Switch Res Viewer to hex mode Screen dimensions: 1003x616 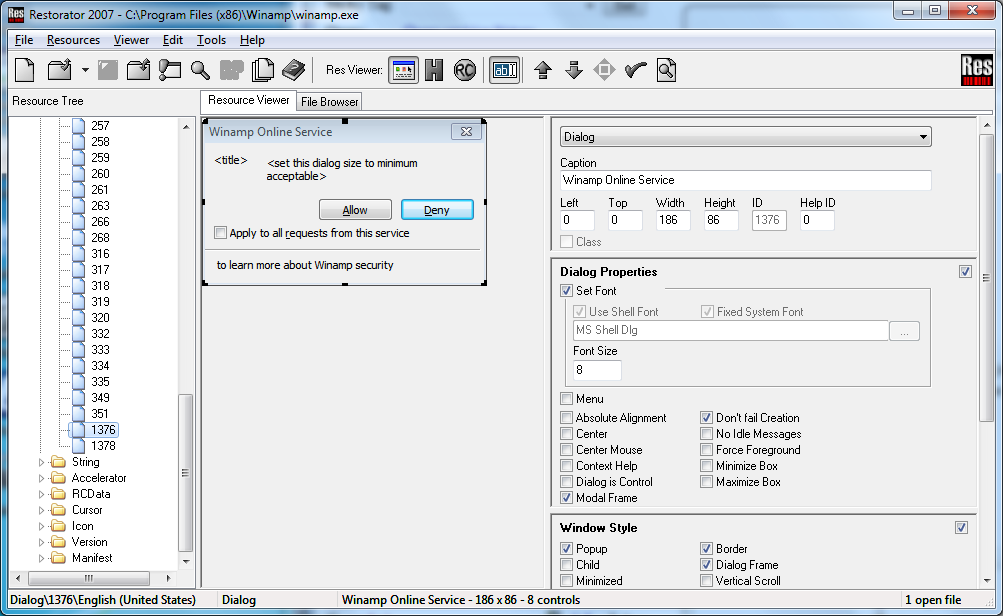click(x=434, y=70)
